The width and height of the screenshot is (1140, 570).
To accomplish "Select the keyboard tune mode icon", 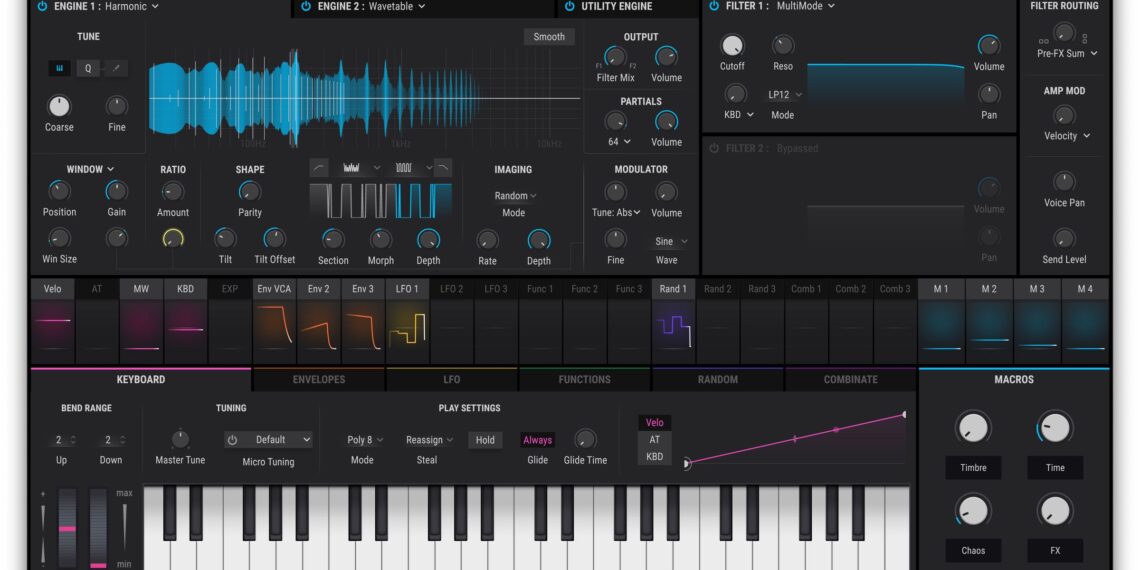I will [59, 69].
